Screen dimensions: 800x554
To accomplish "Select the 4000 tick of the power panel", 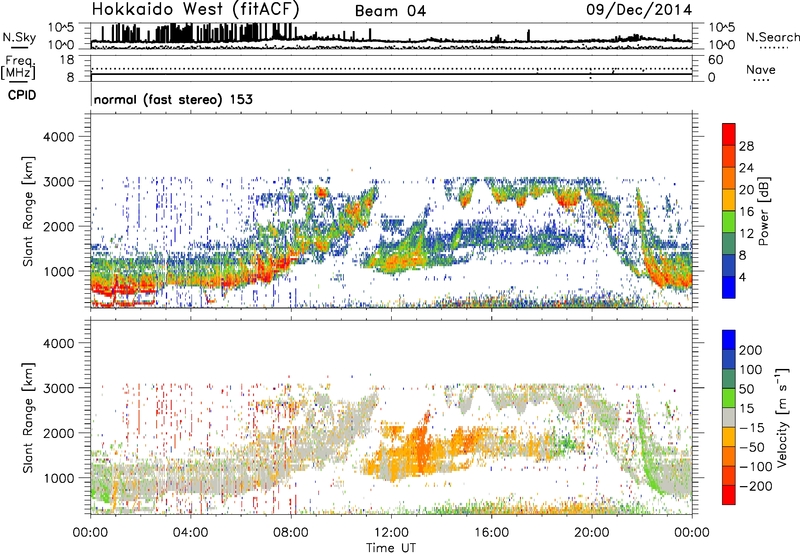I will coord(58,137).
